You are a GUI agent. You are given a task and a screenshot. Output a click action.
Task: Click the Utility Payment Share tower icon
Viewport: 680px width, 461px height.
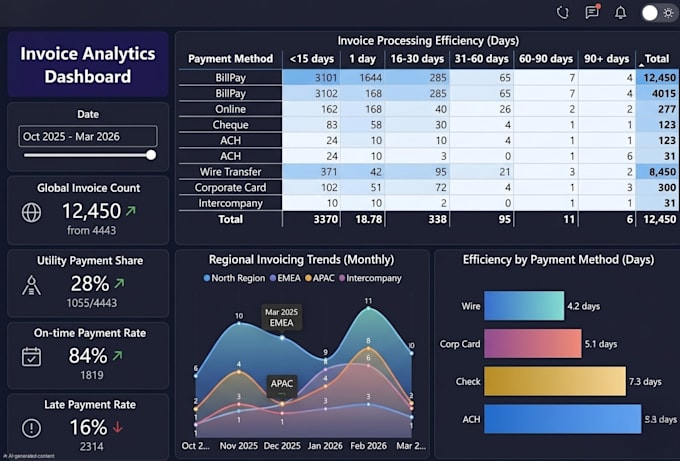[31, 285]
